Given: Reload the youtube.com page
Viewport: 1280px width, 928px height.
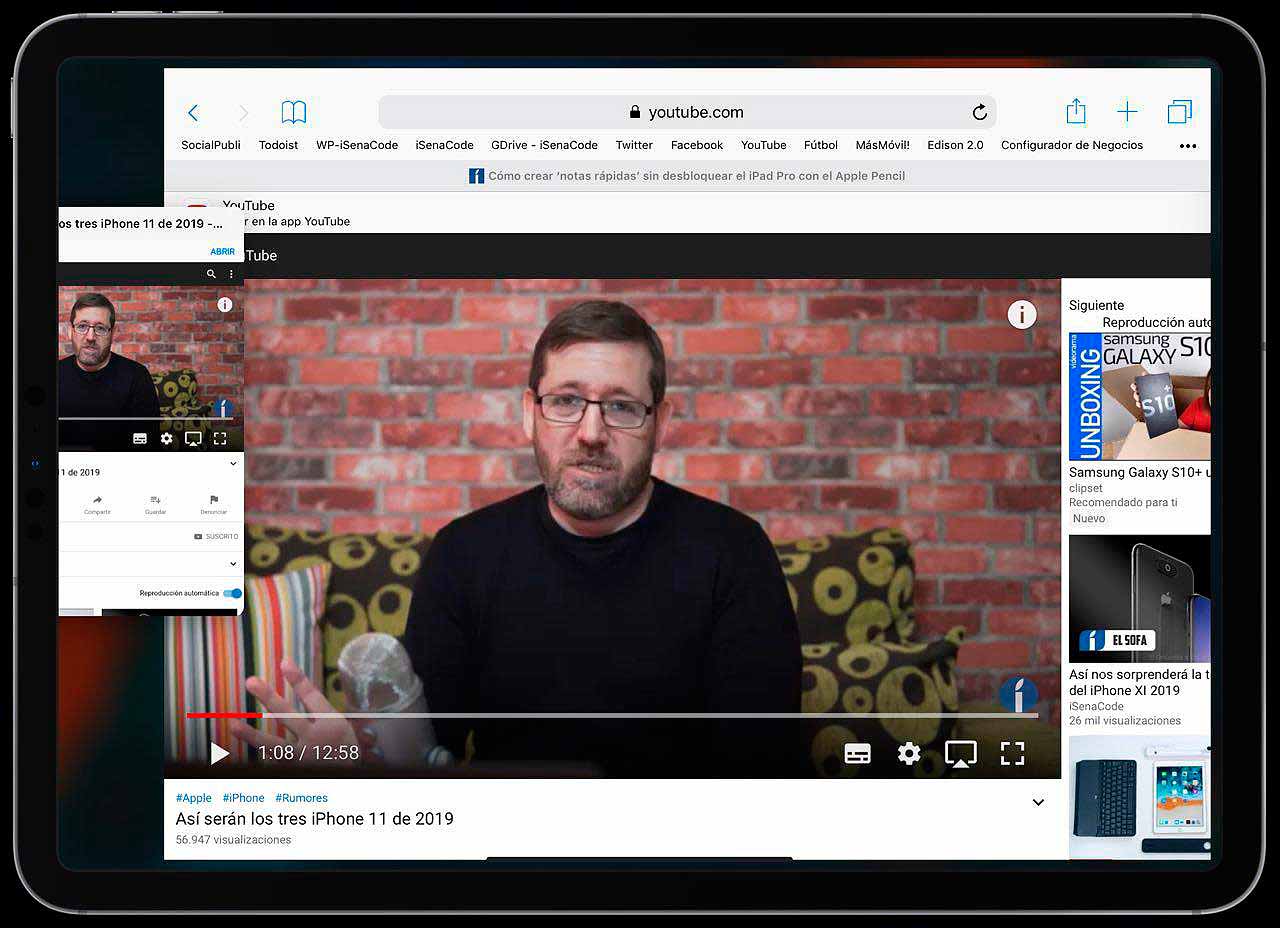Looking at the screenshot, I should tap(980, 112).
